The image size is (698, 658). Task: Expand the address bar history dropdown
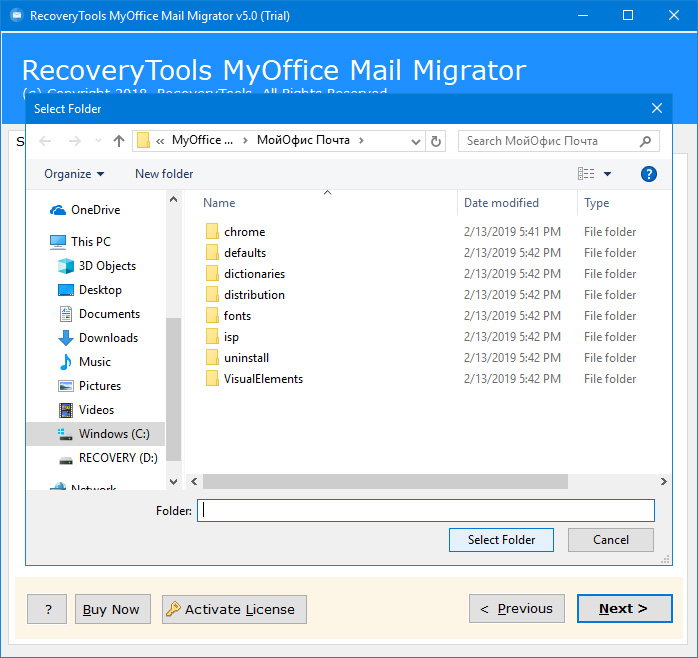(416, 142)
